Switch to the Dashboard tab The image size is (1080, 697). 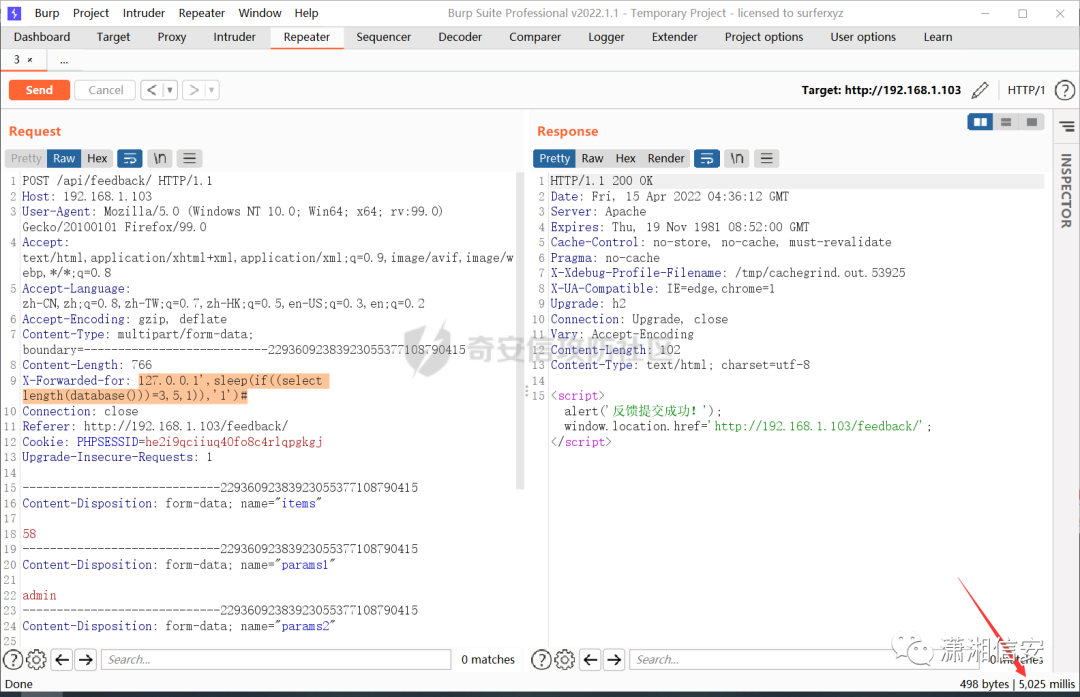coord(42,37)
